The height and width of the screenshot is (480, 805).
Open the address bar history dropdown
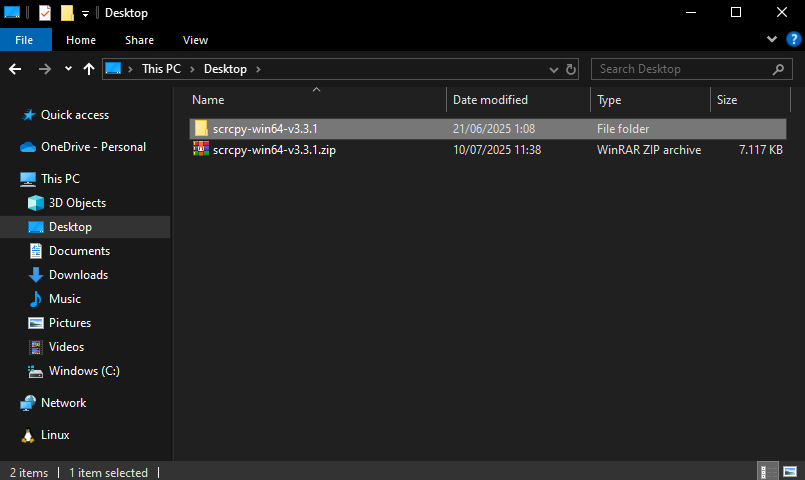pyautogui.click(x=553, y=69)
